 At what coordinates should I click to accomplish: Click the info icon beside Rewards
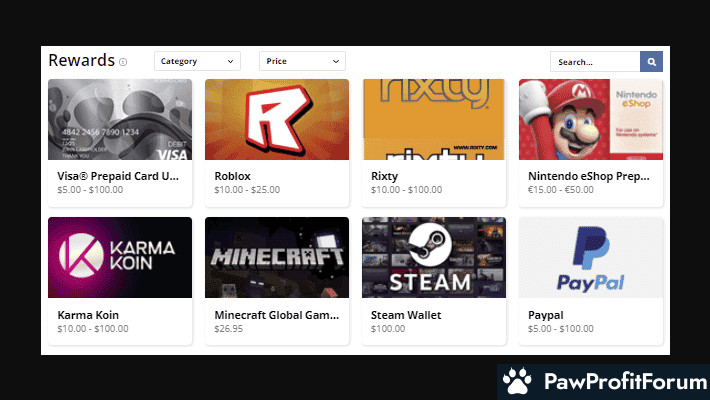tap(123, 63)
